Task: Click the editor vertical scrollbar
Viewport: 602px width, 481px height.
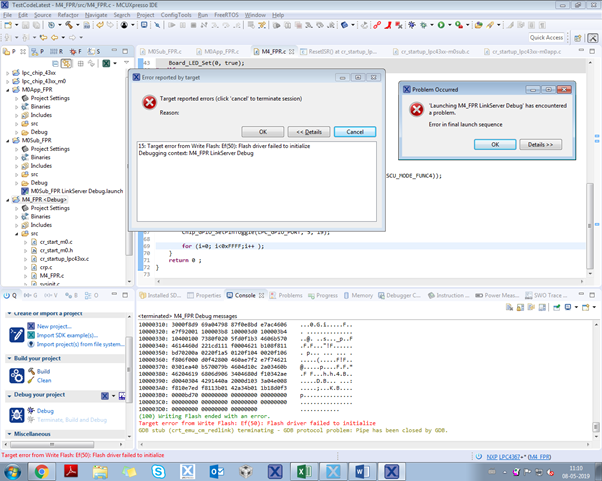Action: (x=590, y=226)
